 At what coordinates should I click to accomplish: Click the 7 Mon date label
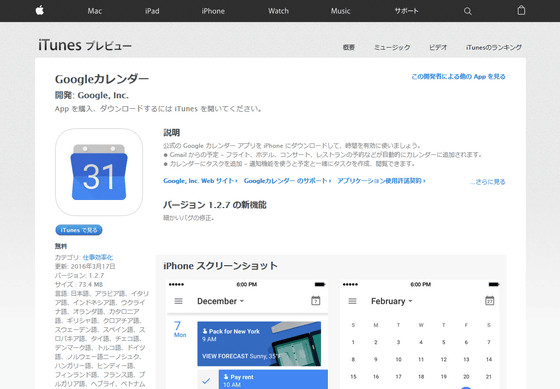[x=180, y=329]
